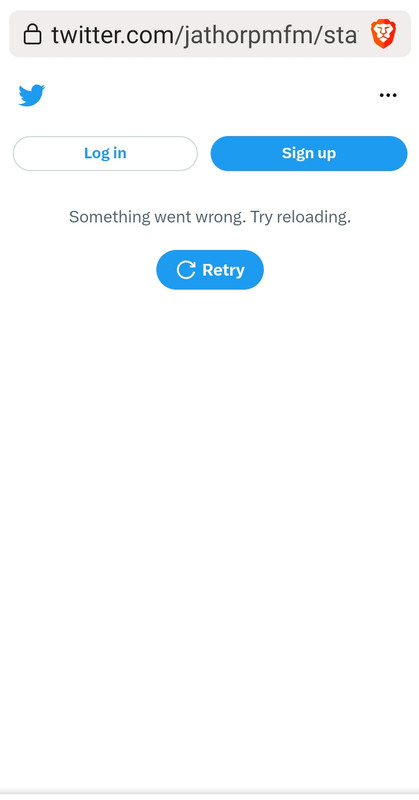This screenshot has height=800, width=419.
Task: Tap the blue Sign up button
Action: (x=309, y=154)
